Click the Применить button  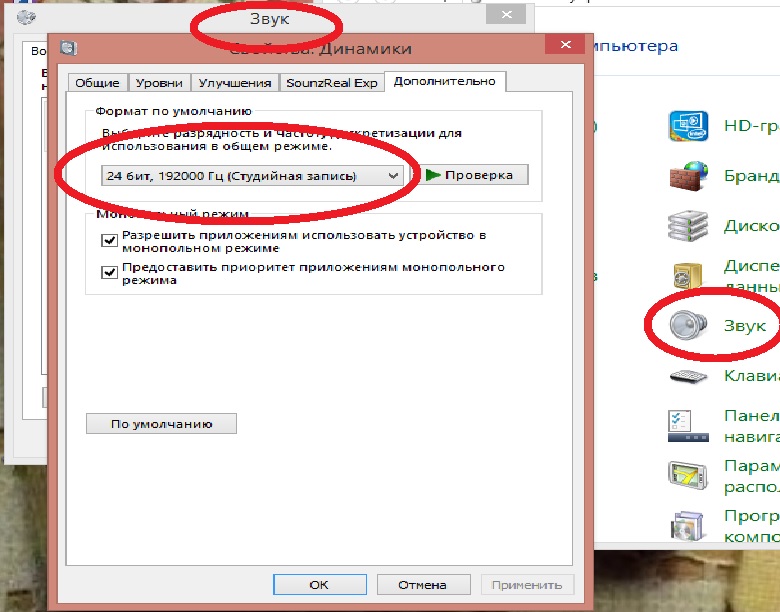(527, 585)
